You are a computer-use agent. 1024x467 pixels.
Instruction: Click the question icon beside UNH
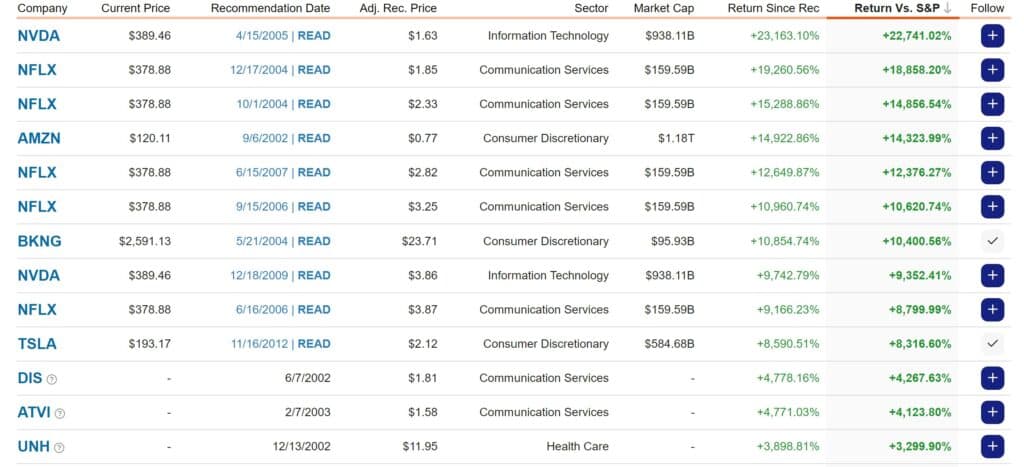(58, 447)
